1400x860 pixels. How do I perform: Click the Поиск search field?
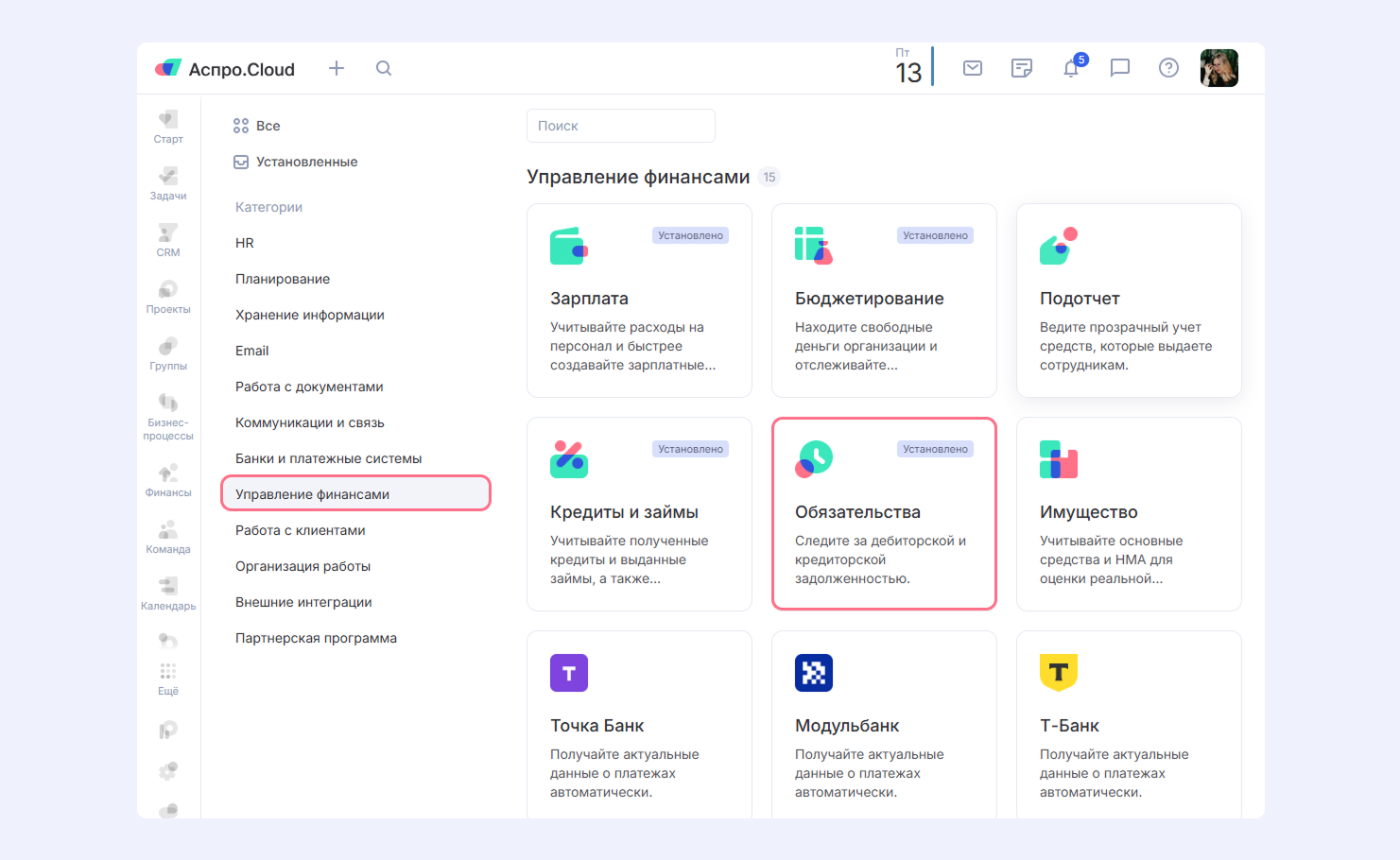click(620, 126)
